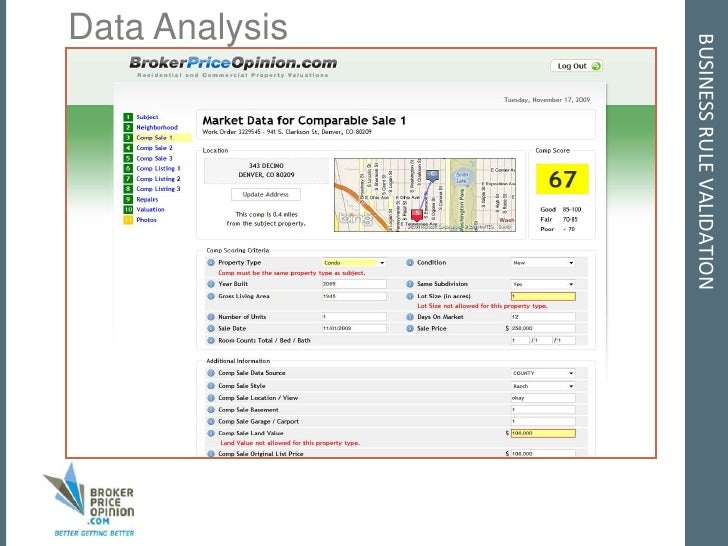Open Comp Sale 2 in sidebar
Screen dimensions: 728x546
click(x=154, y=148)
